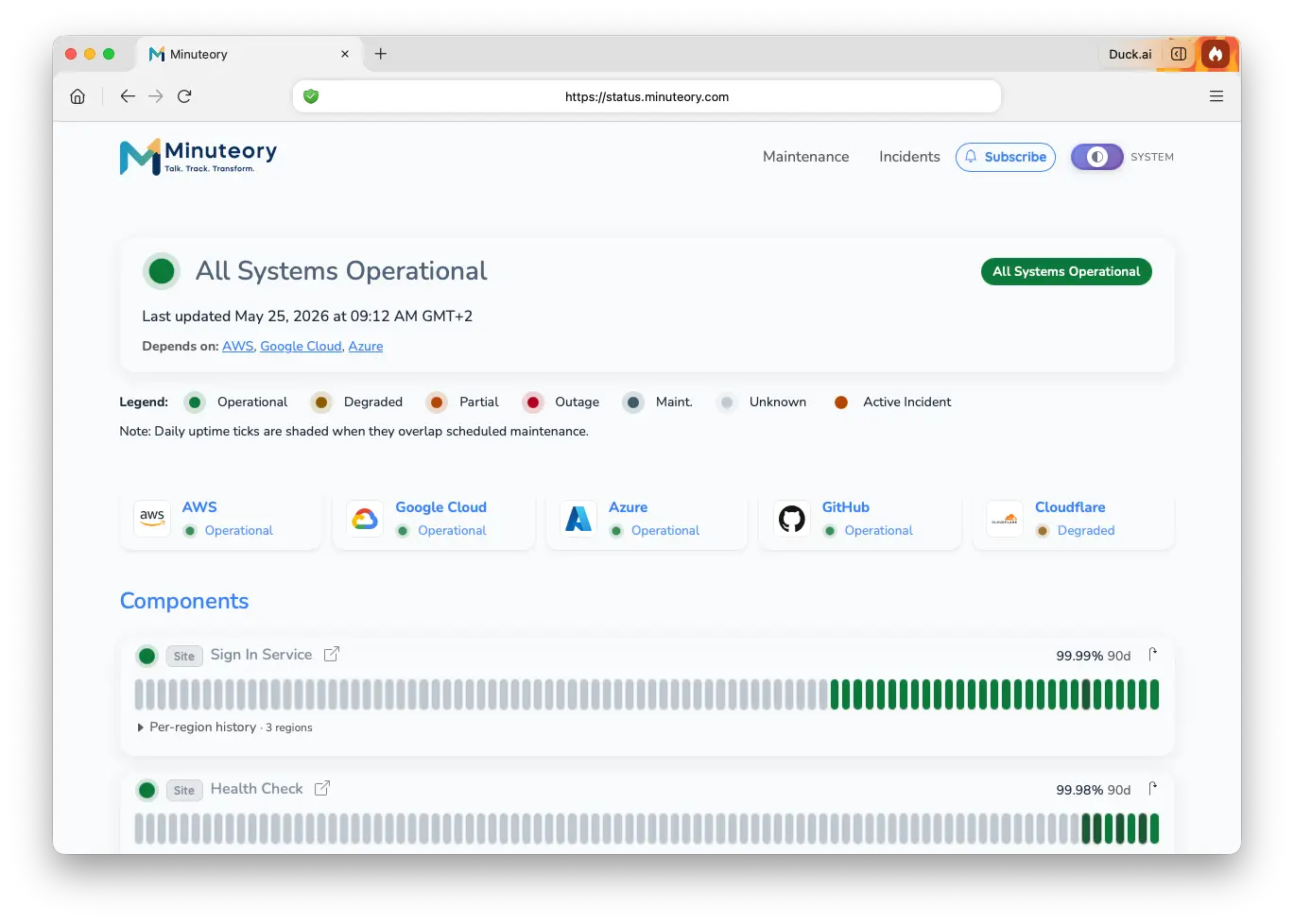Click the browser forward arrow

click(x=156, y=96)
